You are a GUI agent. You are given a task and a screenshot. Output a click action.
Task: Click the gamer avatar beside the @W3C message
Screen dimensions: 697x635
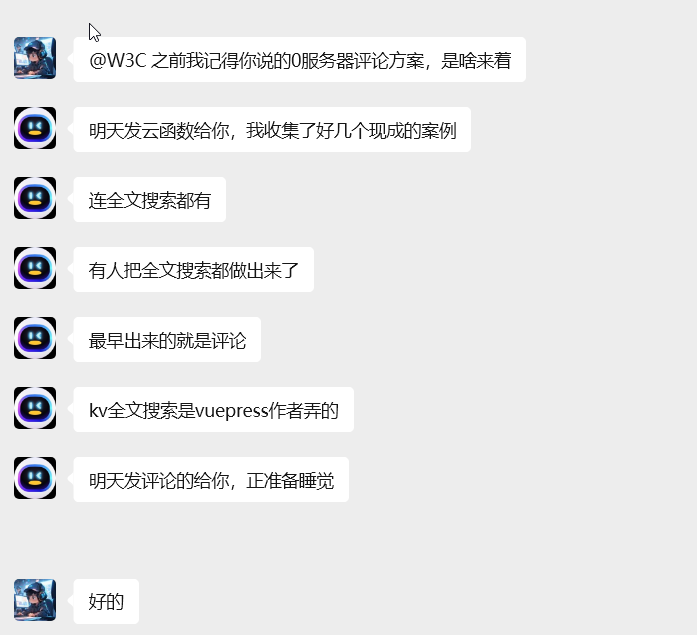point(35,58)
